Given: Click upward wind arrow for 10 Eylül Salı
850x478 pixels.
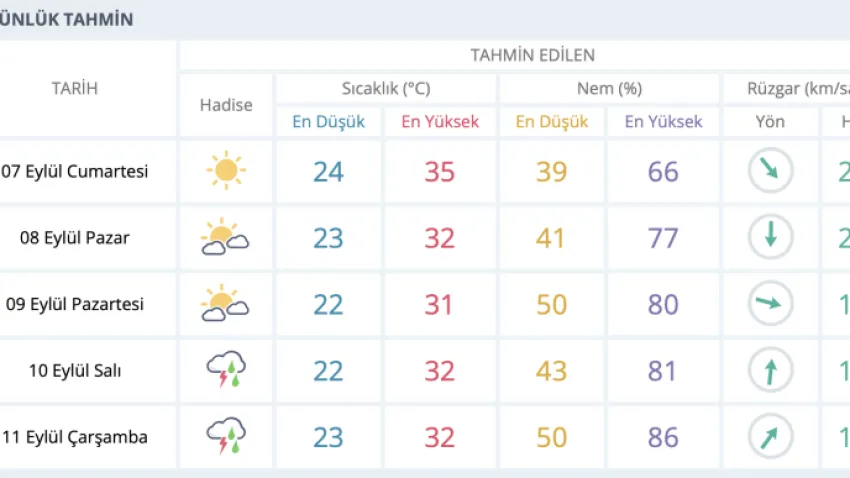Looking at the screenshot, I should 770,370.
